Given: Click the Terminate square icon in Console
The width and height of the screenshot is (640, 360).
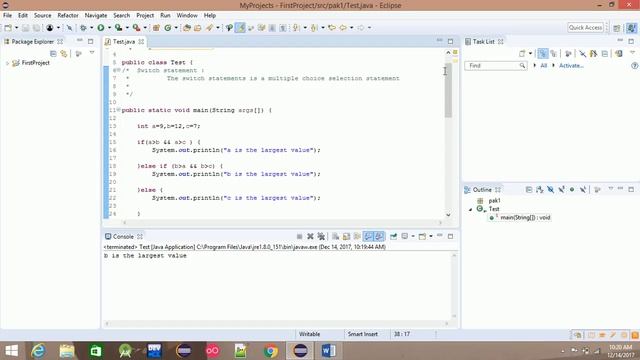Looking at the screenshot, I should 299,236.
